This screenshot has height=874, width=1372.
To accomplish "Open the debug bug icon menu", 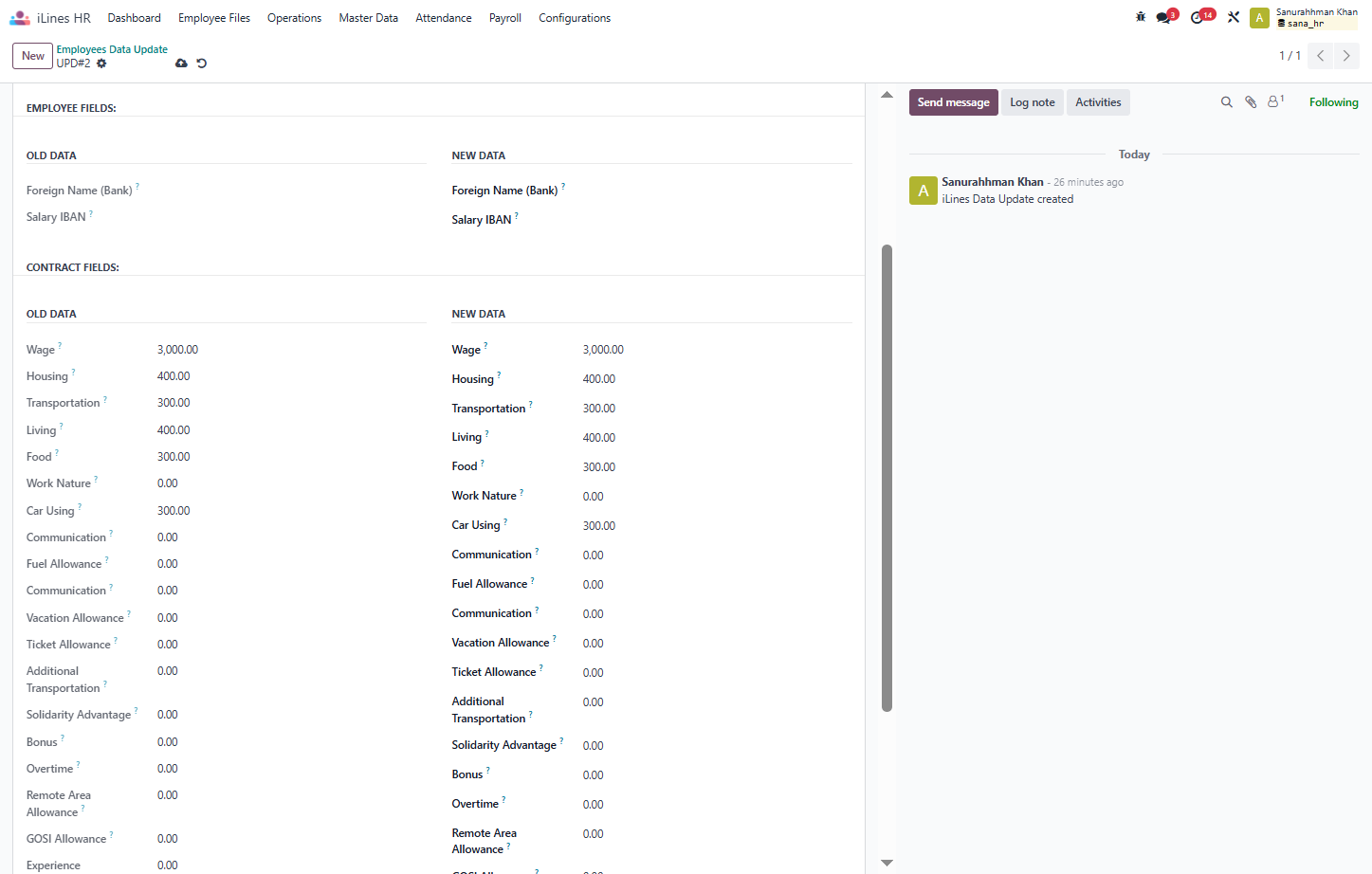I will click(x=1141, y=17).
